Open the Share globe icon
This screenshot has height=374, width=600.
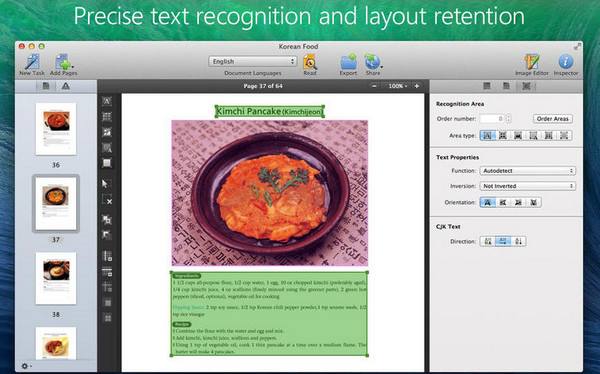click(x=372, y=62)
